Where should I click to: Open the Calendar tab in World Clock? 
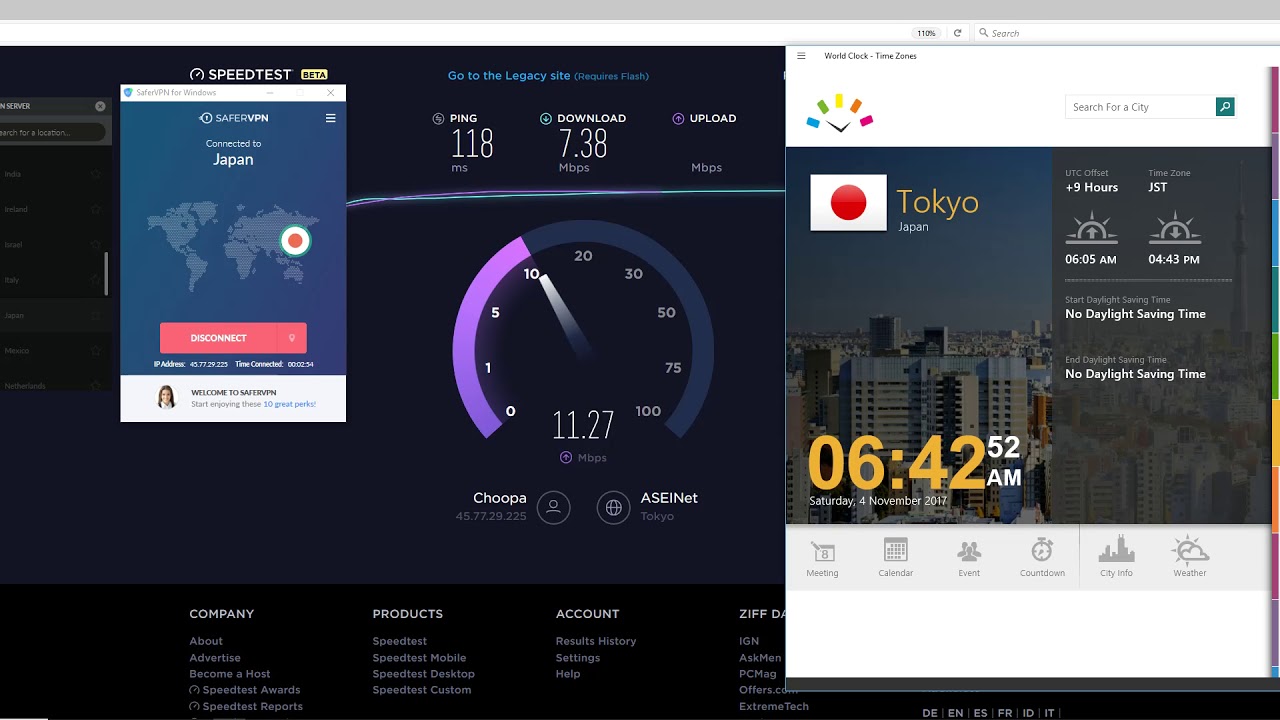(x=896, y=558)
